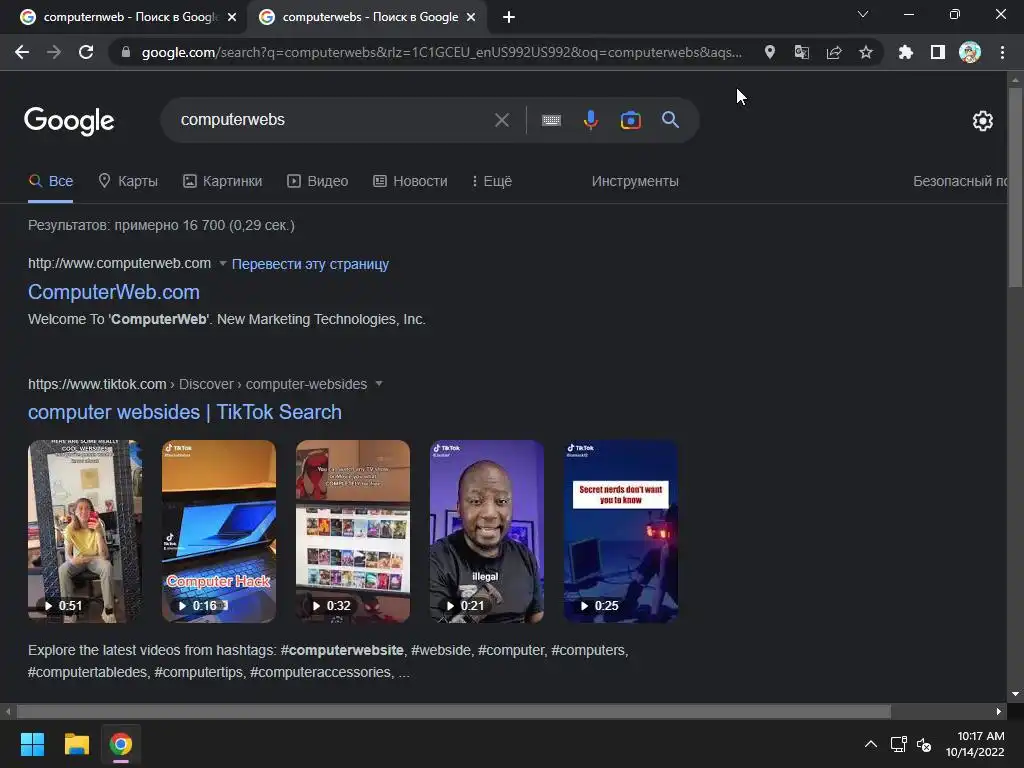Open the tab search chevron

tap(863, 14)
